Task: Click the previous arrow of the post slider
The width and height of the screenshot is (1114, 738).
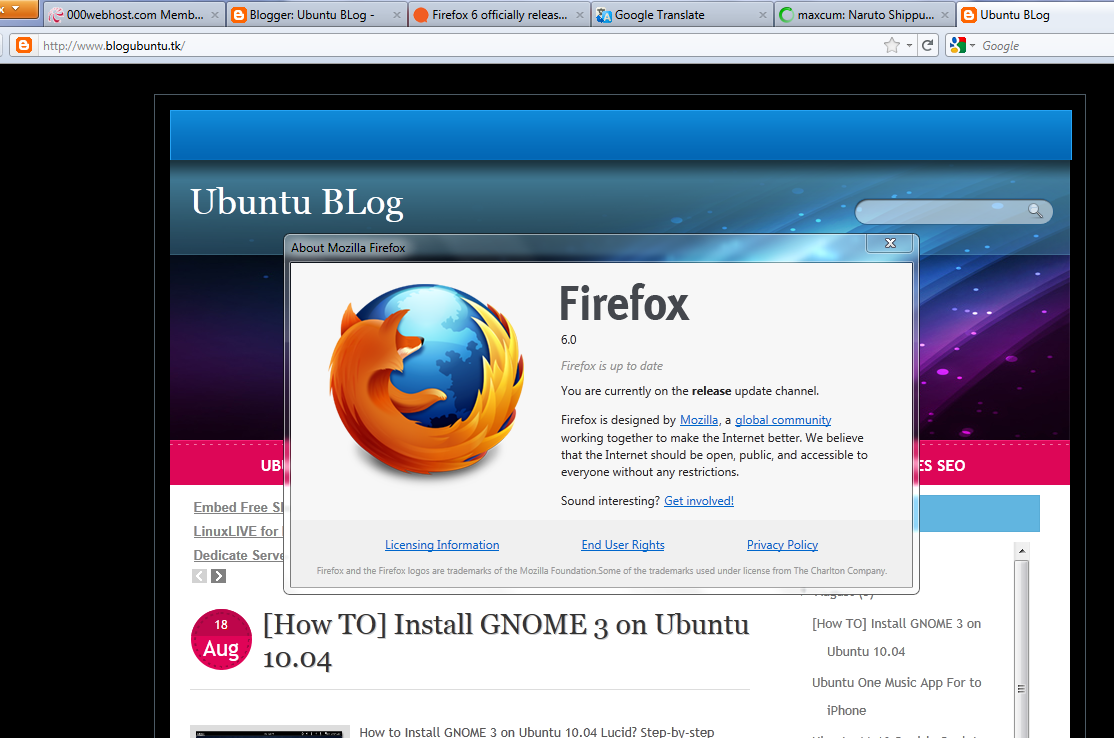Action: point(200,576)
